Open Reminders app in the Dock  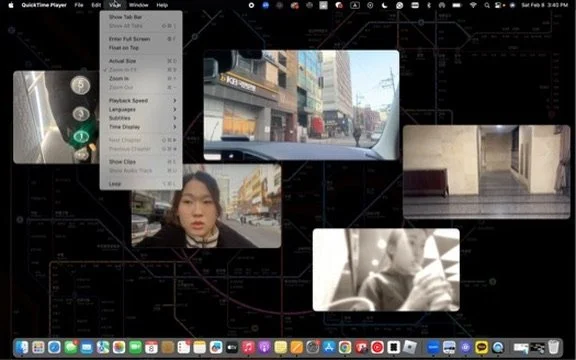point(183,347)
